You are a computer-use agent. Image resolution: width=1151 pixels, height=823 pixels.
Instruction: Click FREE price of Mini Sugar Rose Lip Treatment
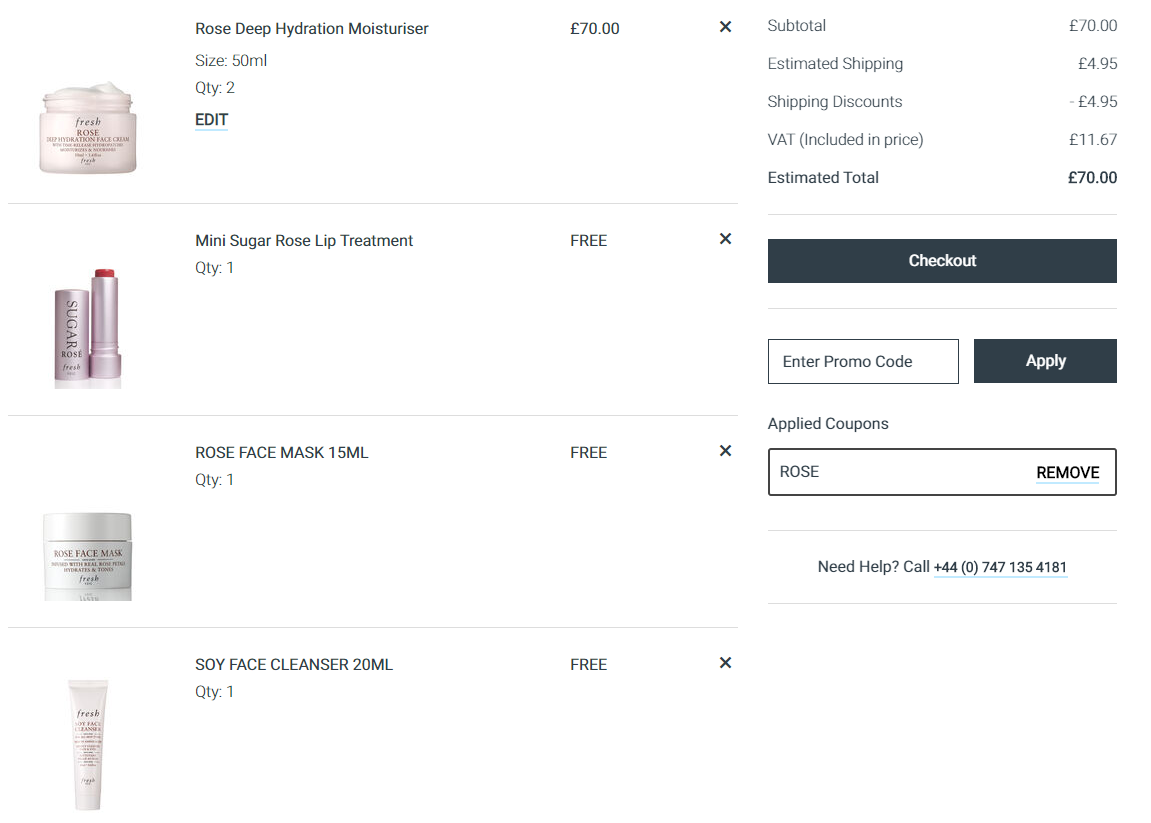point(588,241)
